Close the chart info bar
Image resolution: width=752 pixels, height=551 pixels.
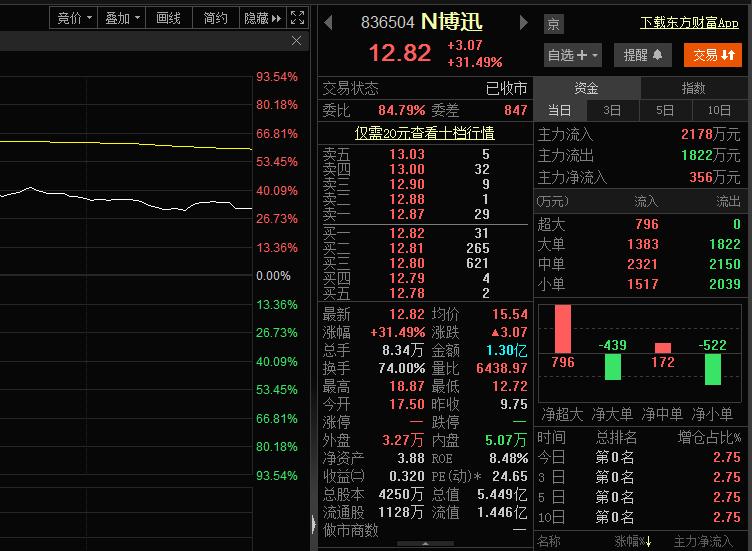[296, 41]
